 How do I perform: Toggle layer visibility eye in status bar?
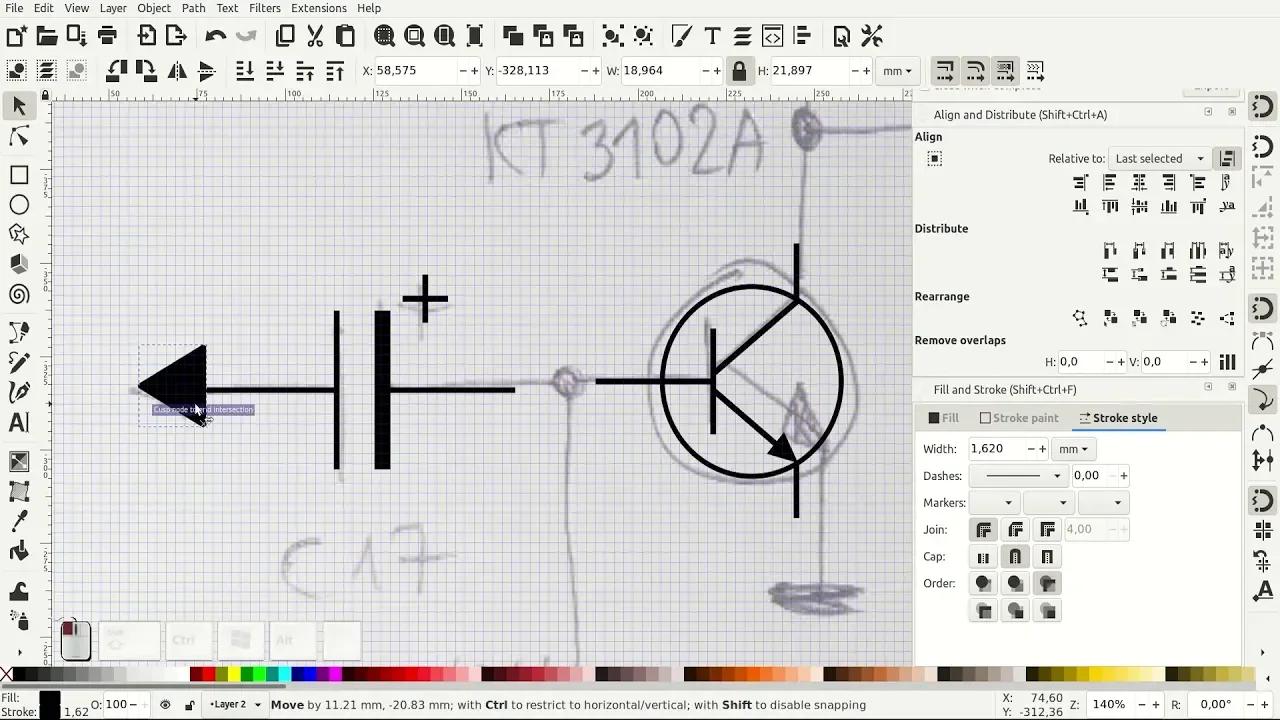point(166,704)
